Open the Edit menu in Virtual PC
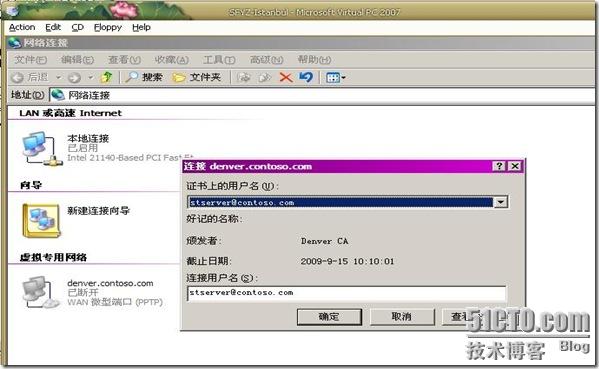The width and height of the screenshot is (599, 369). (53, 28)
